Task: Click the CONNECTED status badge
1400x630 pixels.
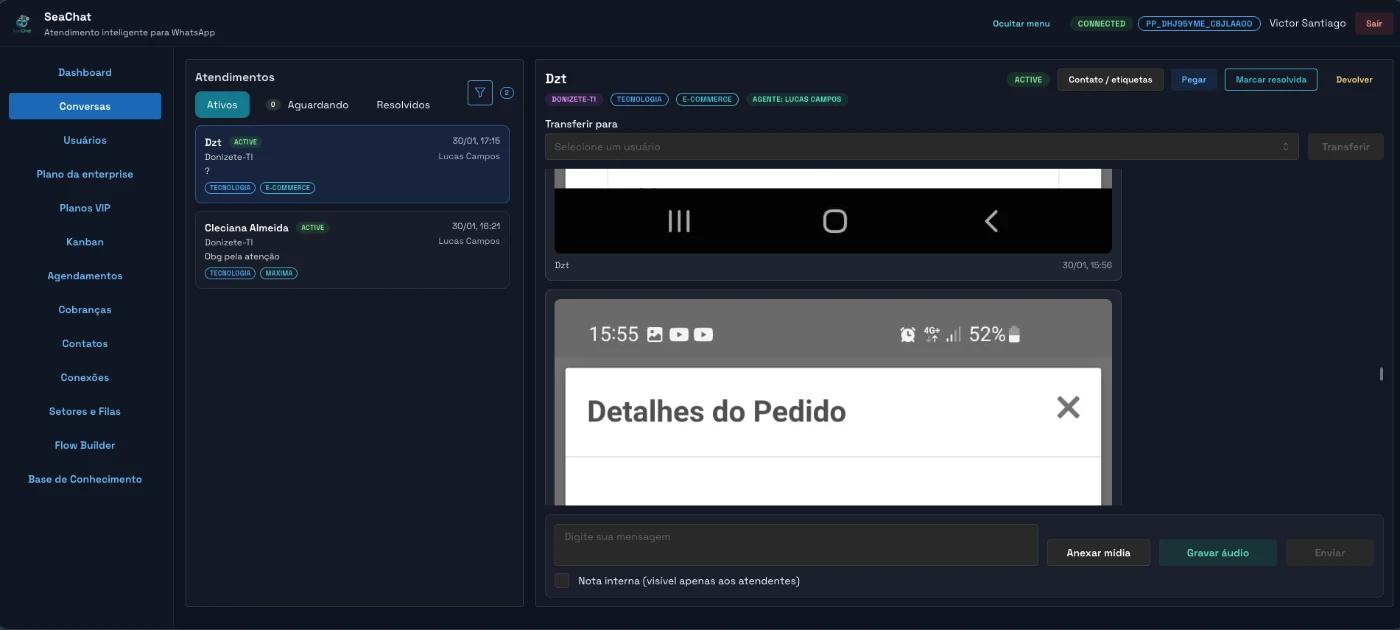Action: 1101,24
